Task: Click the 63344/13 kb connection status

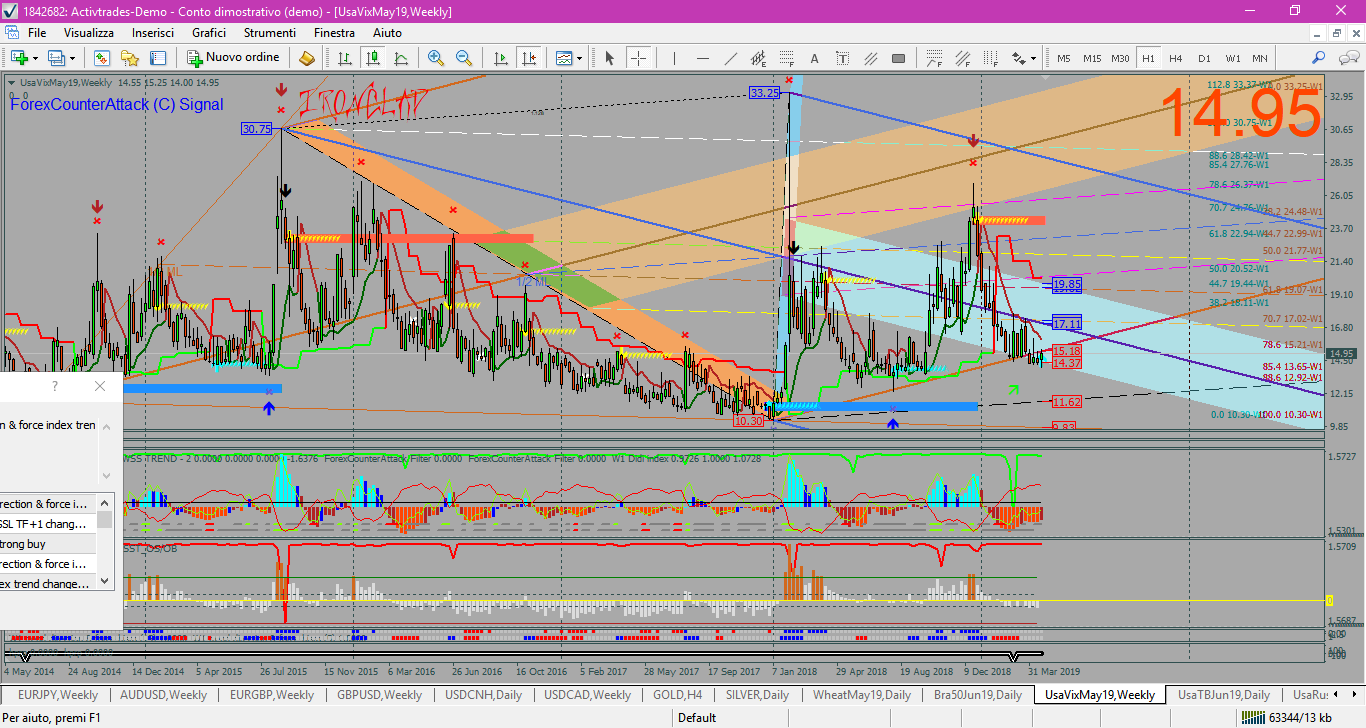Action: coord(1286,717)
